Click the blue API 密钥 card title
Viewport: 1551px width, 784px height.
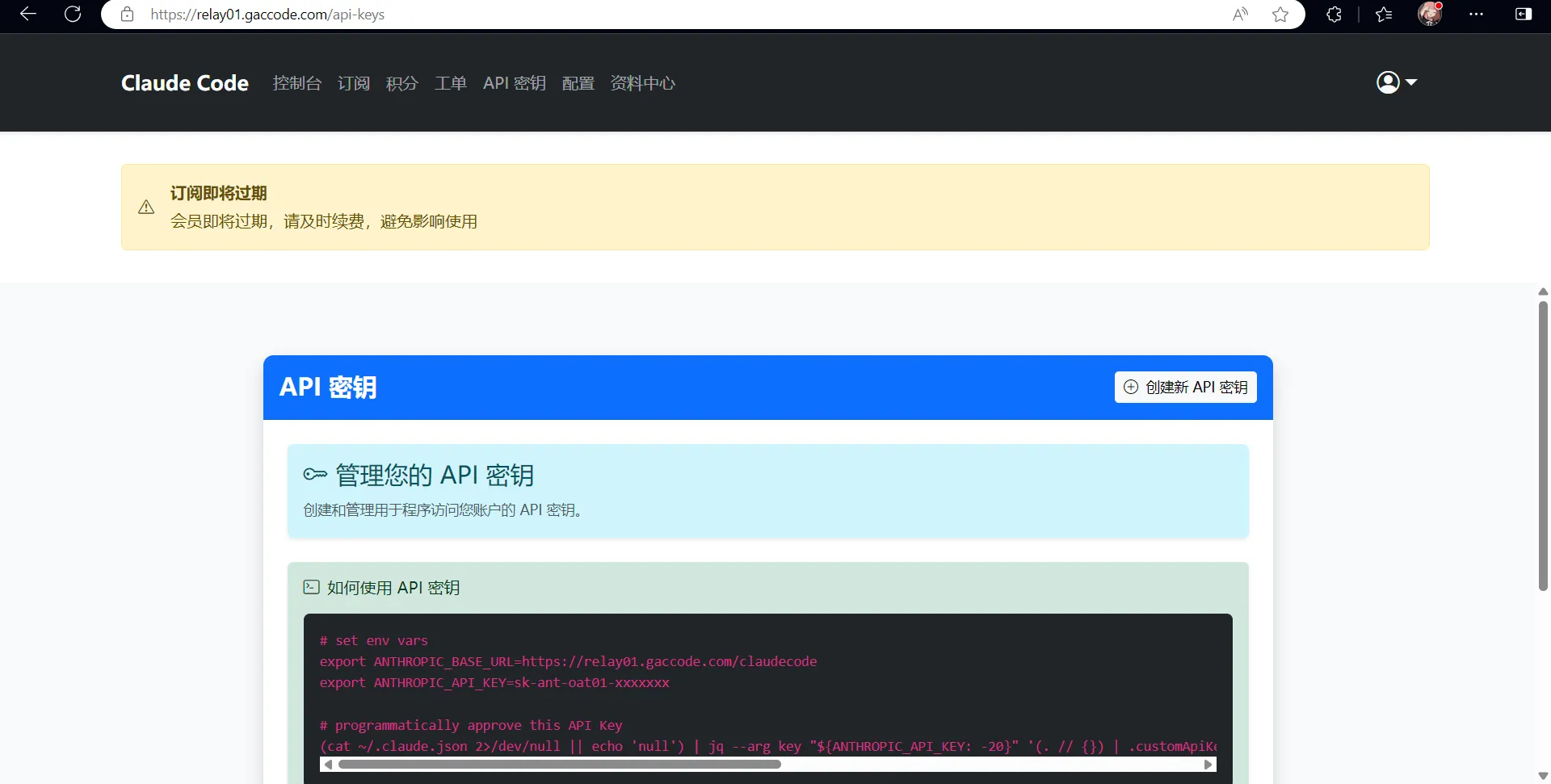point(328,388)
